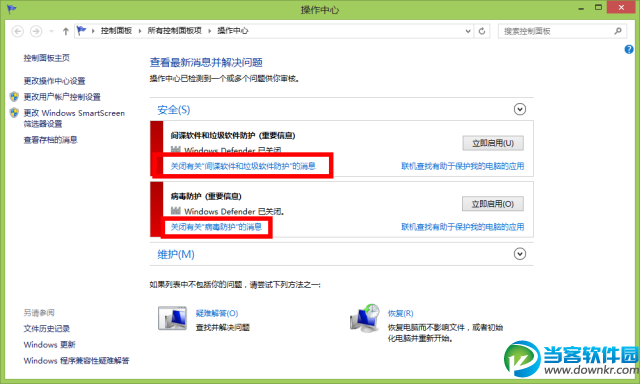Click the 间谍软件和垃圾软件防护 (重要信息) title

coord(233,135)
